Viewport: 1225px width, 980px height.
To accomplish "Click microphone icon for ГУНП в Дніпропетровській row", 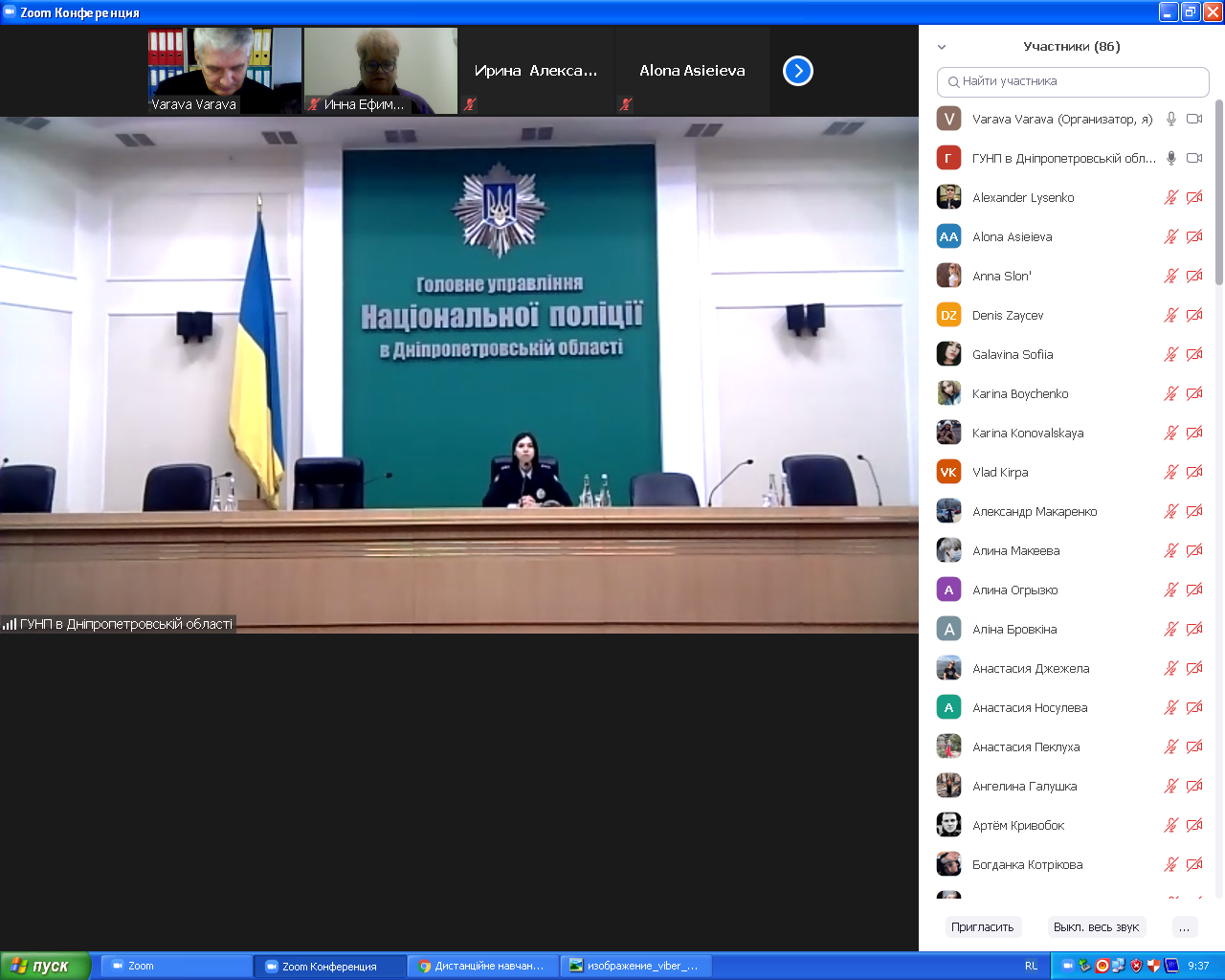I will (x=1170, y=158).
